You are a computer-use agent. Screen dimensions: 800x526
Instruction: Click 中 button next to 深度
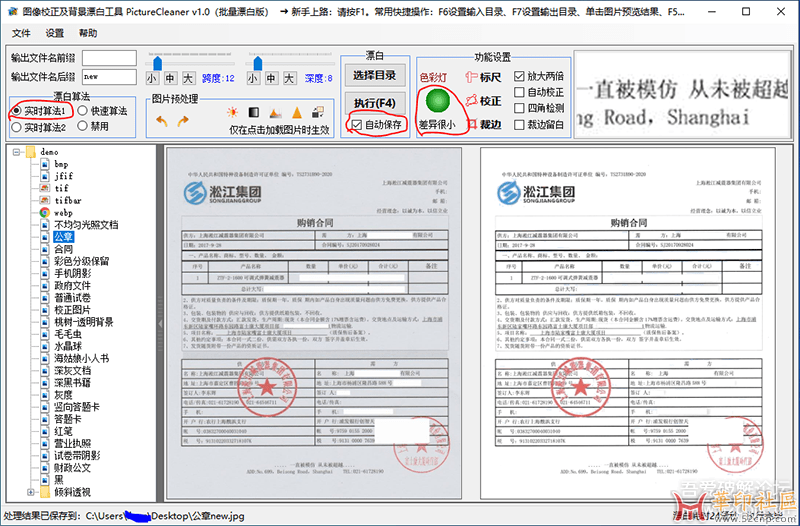(x=271, y=78)
